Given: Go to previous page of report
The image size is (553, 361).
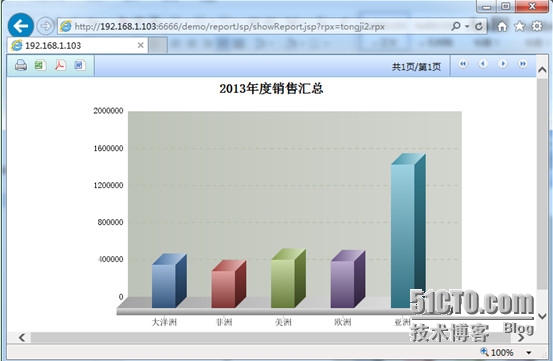Looking at the screenshot, I should click(483, 64).
